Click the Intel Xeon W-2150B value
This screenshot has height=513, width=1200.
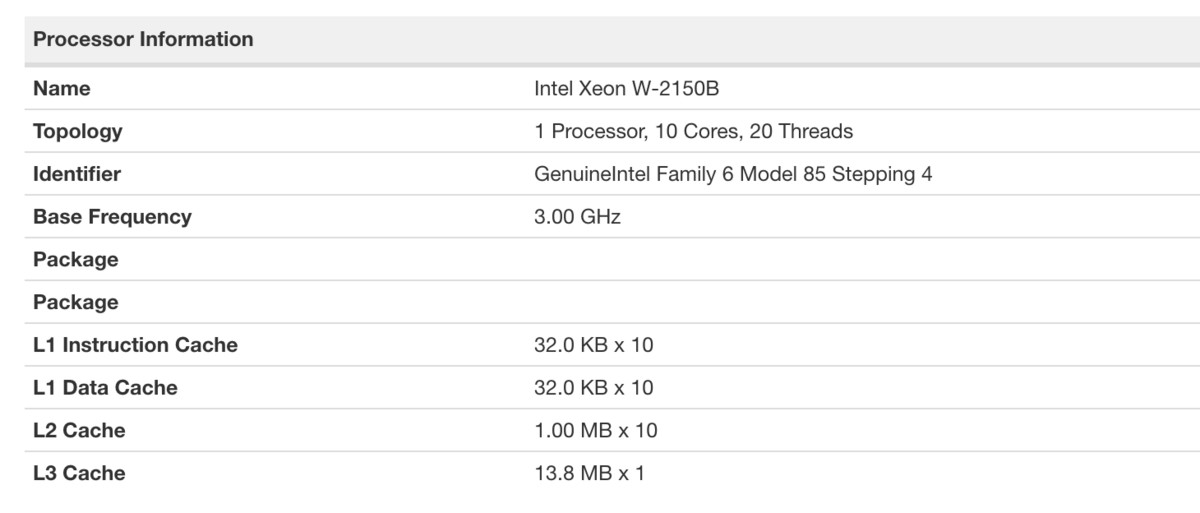click(x=627, y=89)
